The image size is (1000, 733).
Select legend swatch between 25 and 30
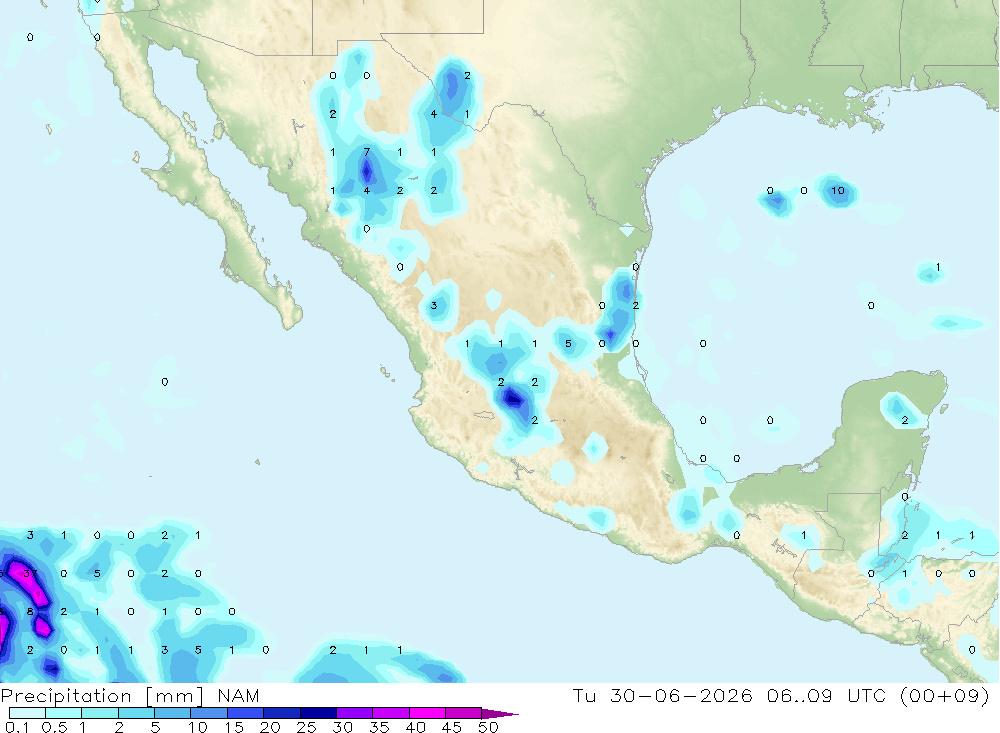click(318, 713)
